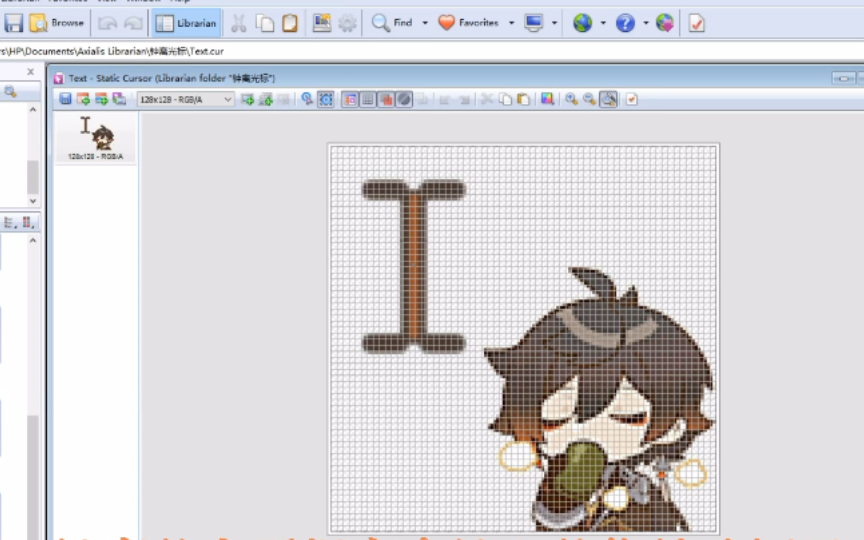Image resolution: width=864 pixels, height=540 pixels.
Task: Click the blue Help question mark icon
Action: [625, 23]
